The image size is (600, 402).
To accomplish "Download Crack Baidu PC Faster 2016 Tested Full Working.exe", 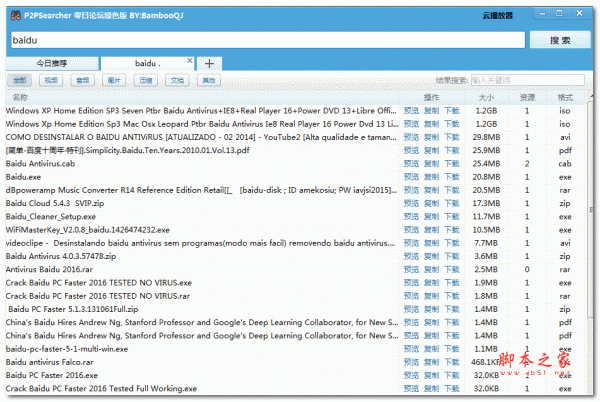I will [x=452, y=389].
